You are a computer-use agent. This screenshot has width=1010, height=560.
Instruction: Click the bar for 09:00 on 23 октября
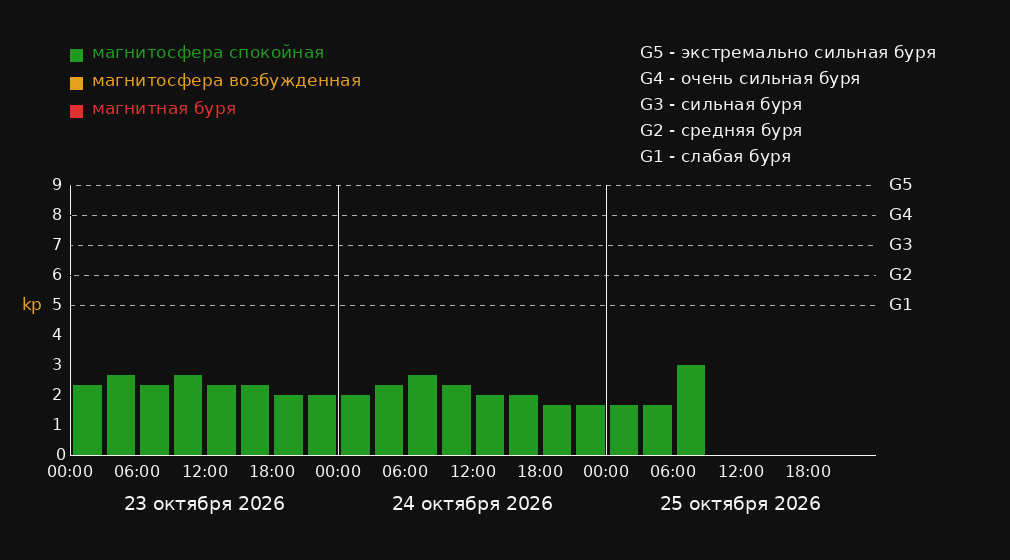pyautogui.click(x=188, y=415)
